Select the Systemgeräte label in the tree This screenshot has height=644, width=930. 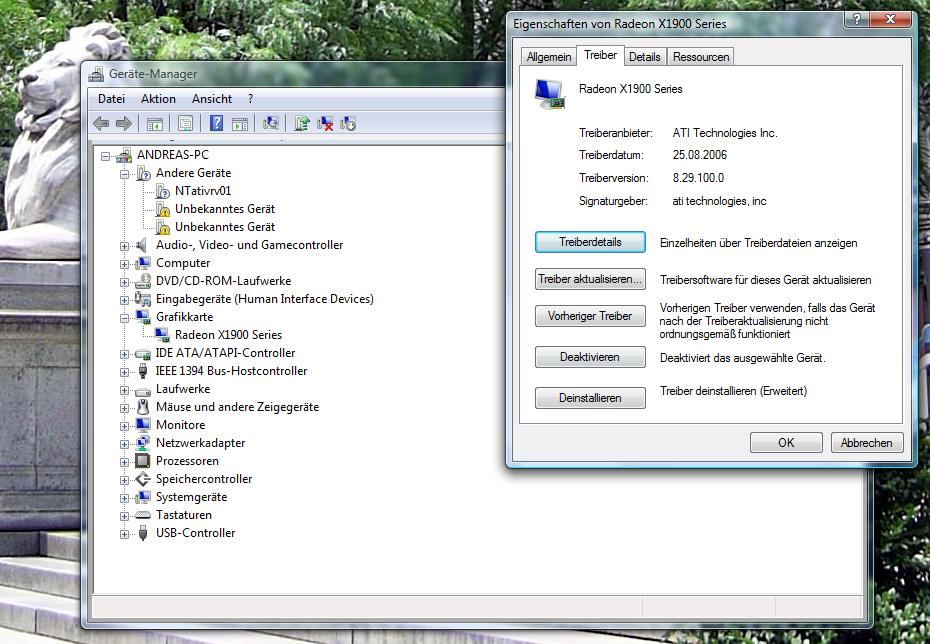pos(191,497)
